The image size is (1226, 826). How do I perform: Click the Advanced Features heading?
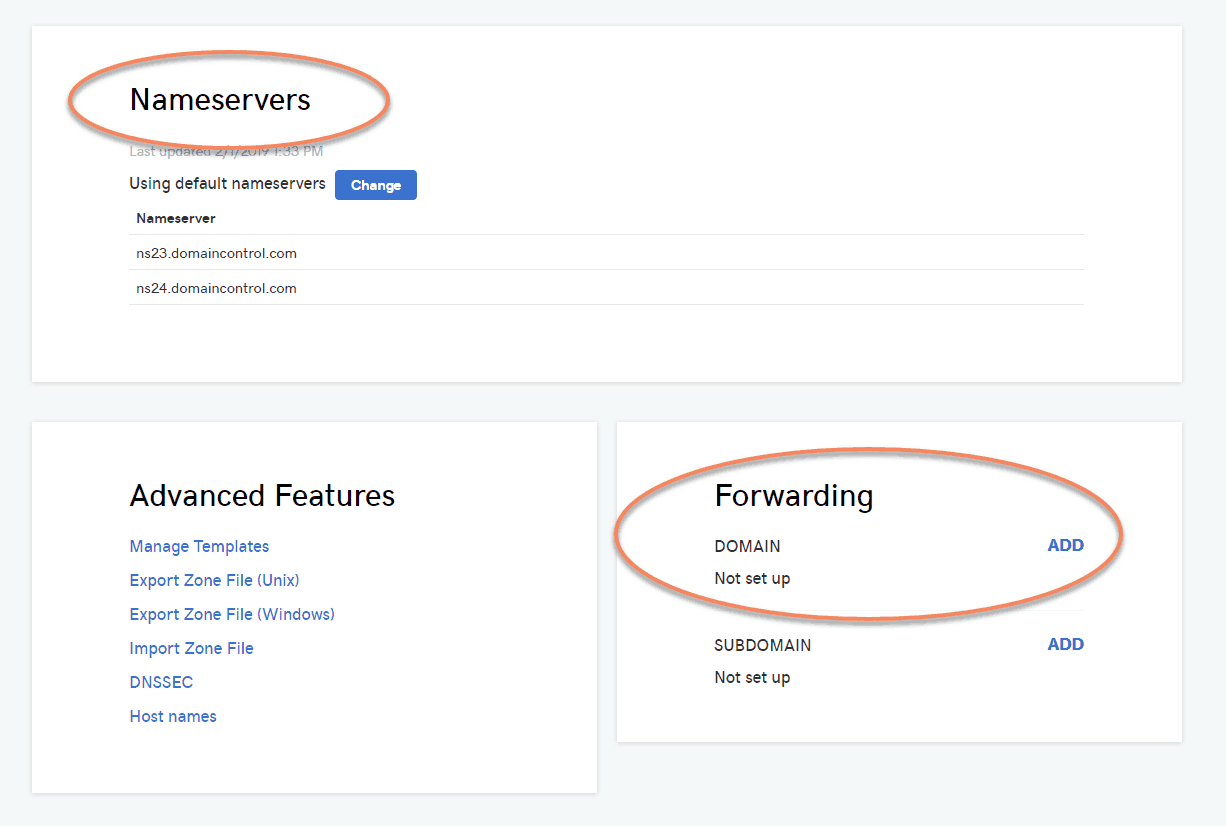pyautogui.click(x=262, y=495)
